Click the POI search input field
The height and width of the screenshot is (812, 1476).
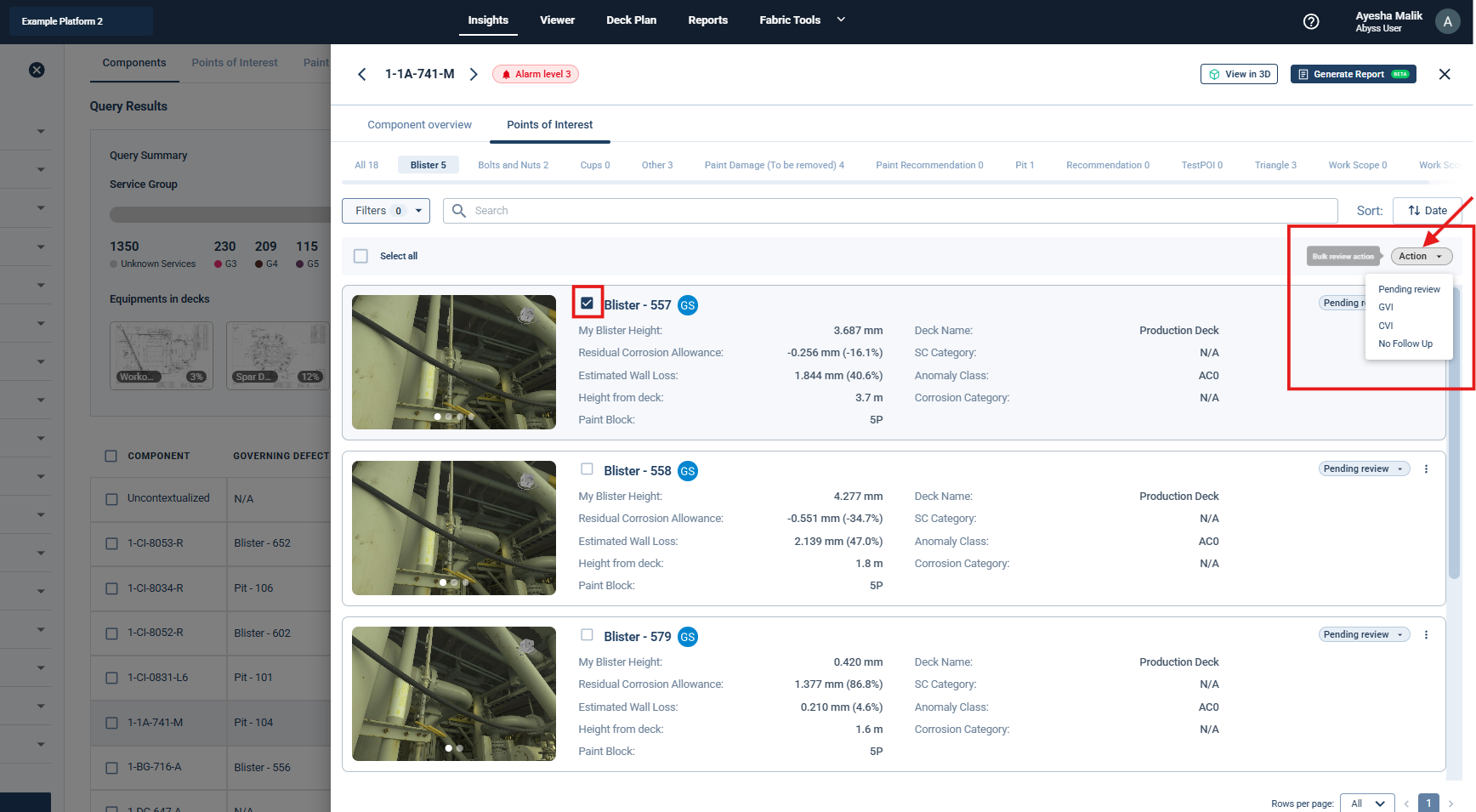click(889, 211)
